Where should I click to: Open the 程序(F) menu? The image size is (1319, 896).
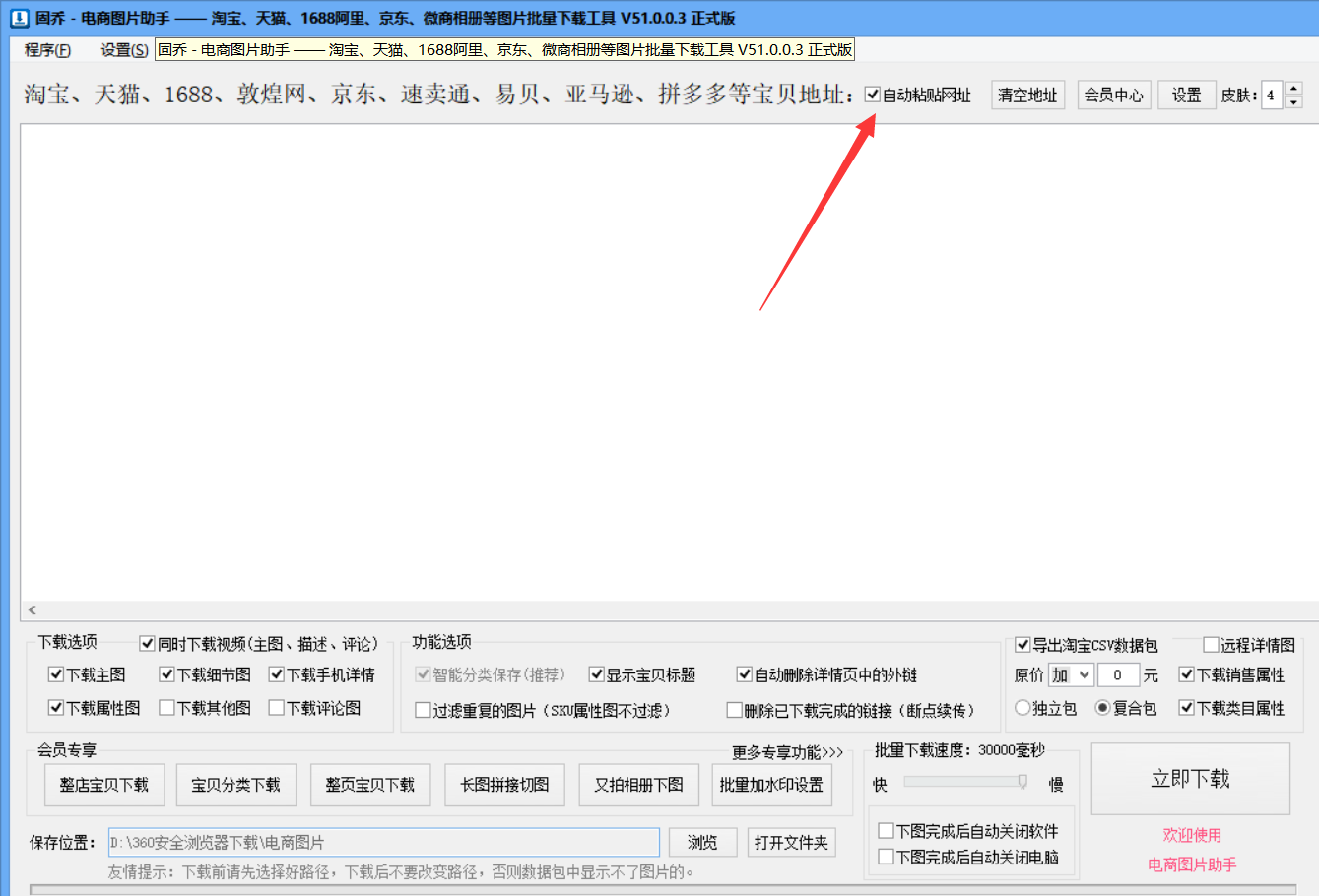[x=47, y=50]
